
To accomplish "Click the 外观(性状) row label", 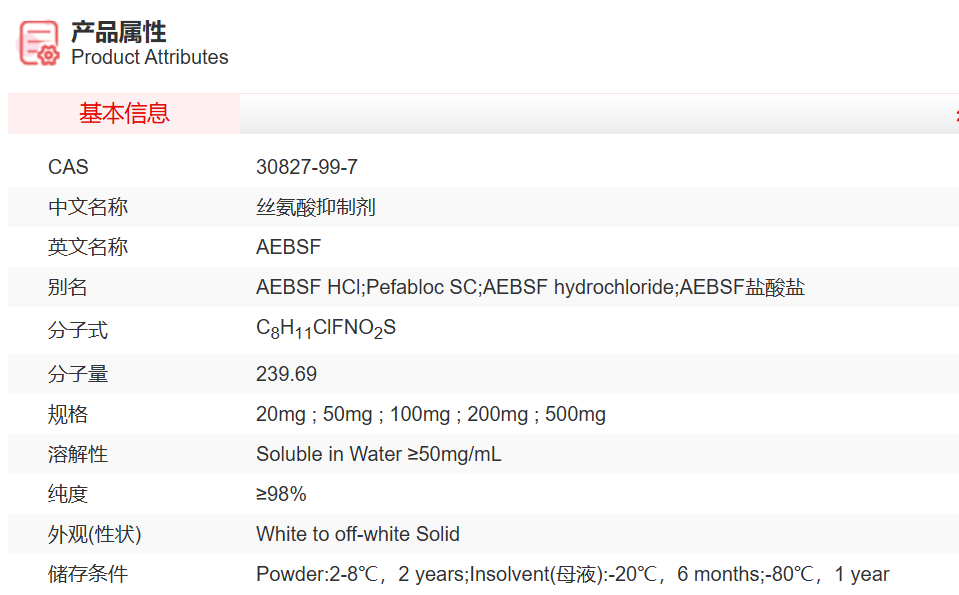I will pyautogui.click(x=95, y=534).
